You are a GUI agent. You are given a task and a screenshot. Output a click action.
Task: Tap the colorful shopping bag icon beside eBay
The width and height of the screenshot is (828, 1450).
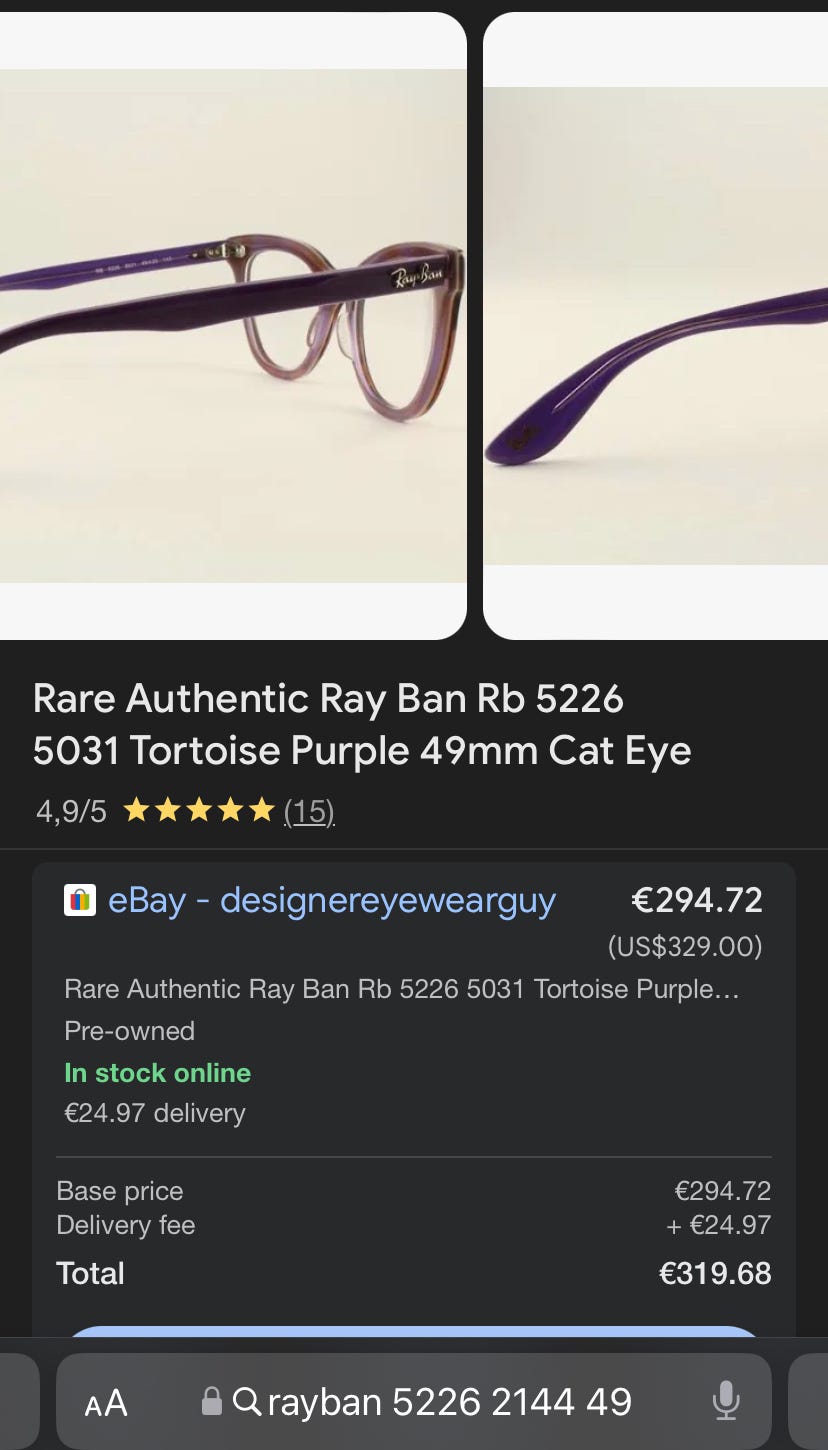(x=80, y=900)
